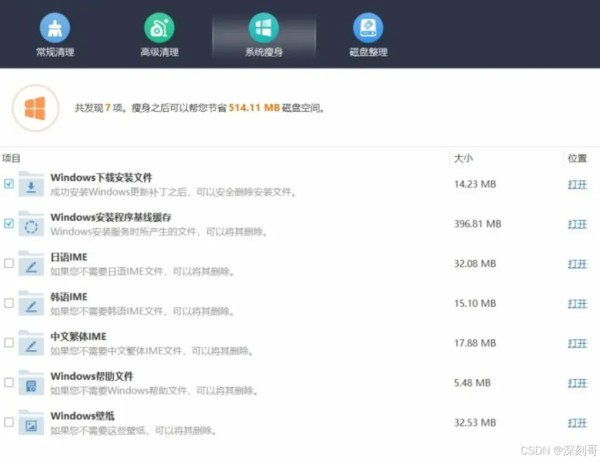
Task: Click the 14.23 MB size value
Action: pos(475,184)
